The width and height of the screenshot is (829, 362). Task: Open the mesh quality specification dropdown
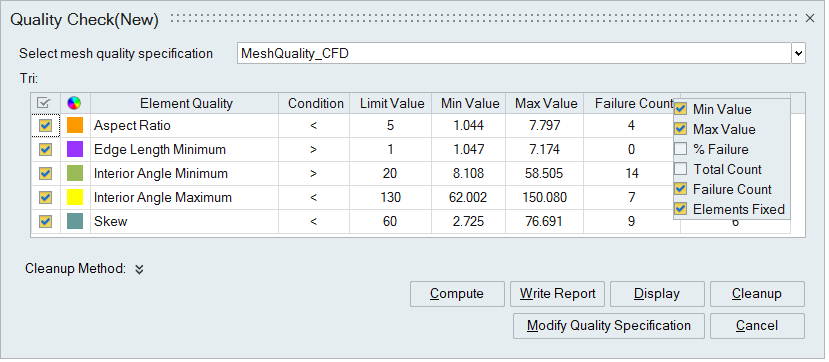click(798, 53)
